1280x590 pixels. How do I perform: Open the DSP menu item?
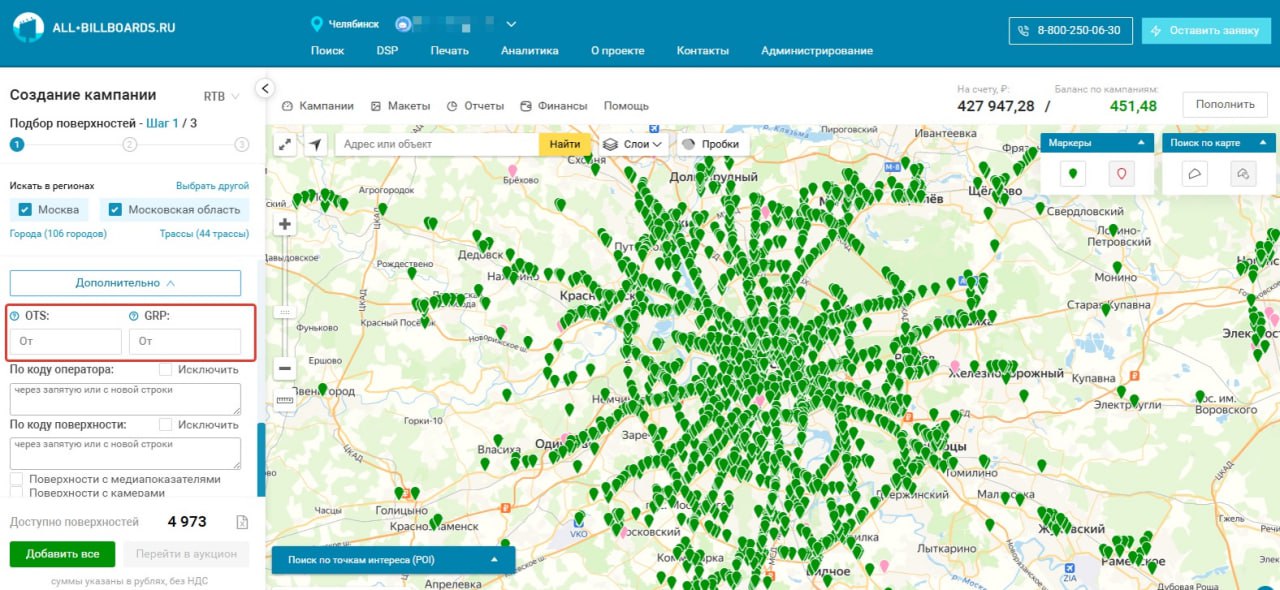click(387, 51)
